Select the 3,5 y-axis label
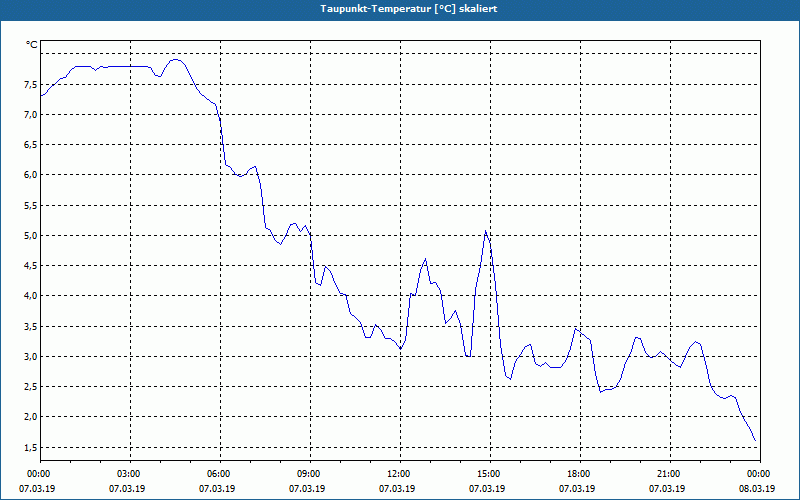Viewport: 800px width, 500px height. (31, 327)
